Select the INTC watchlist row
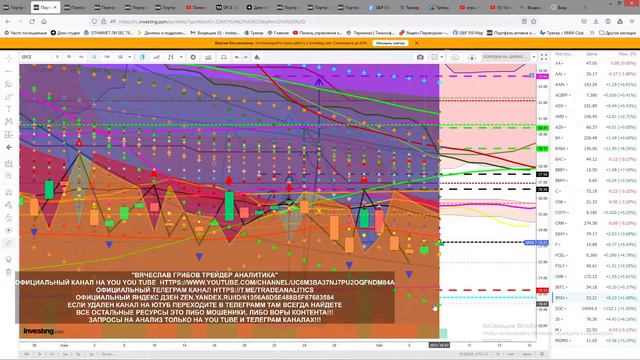 (x=596, y=287)
